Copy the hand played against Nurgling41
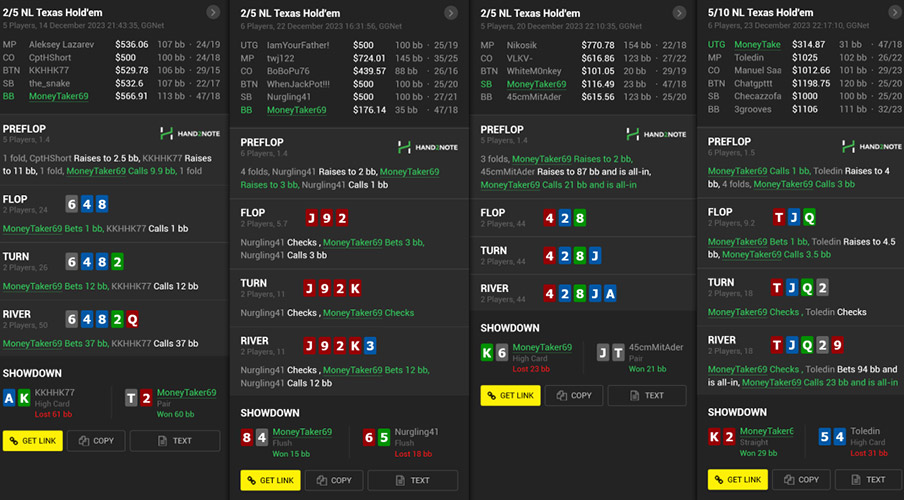Image resolution: width=904 pixels, height=500 pixels. click(x=335, y=480)
